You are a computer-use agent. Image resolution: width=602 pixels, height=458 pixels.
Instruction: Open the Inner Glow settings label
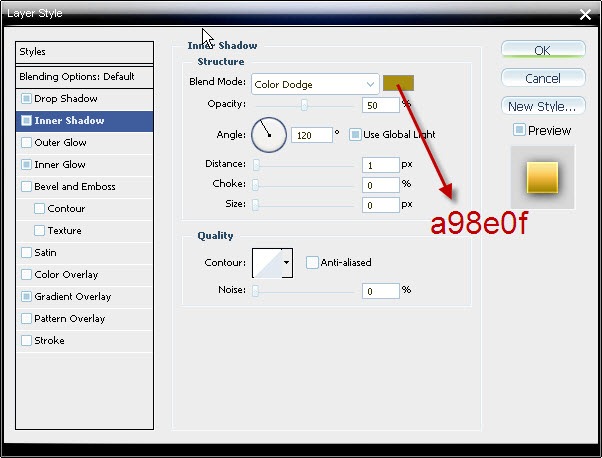(x=60, y=165)
